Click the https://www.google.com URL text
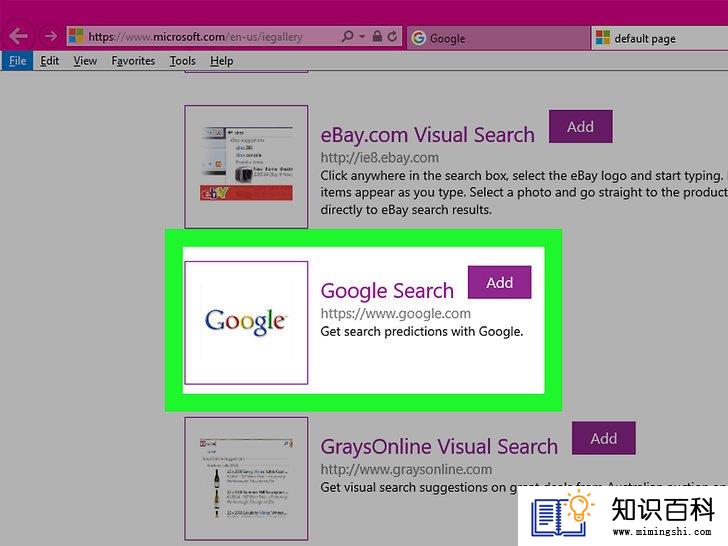This screenshot has width=728, height=546. click(x=396, y=314)
